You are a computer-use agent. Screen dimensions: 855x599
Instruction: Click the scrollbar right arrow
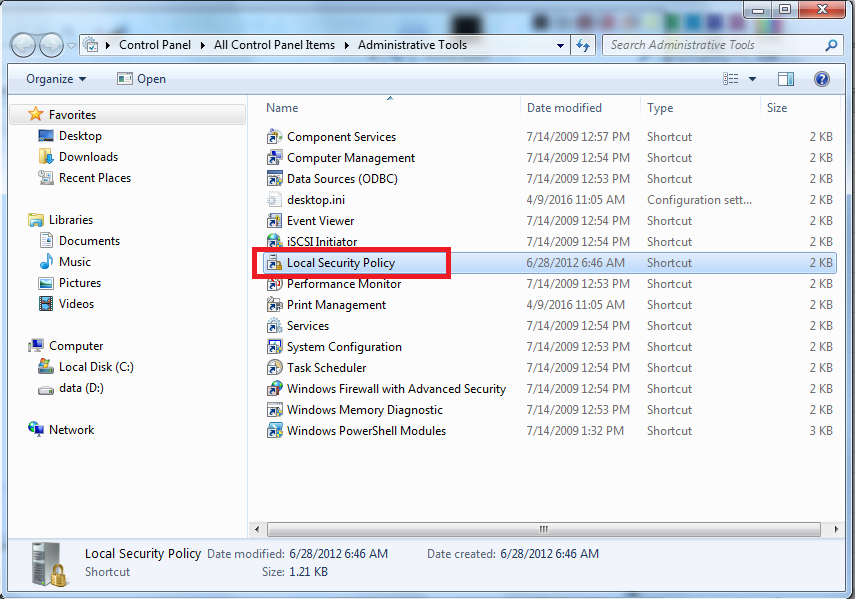tap(836, 529)
